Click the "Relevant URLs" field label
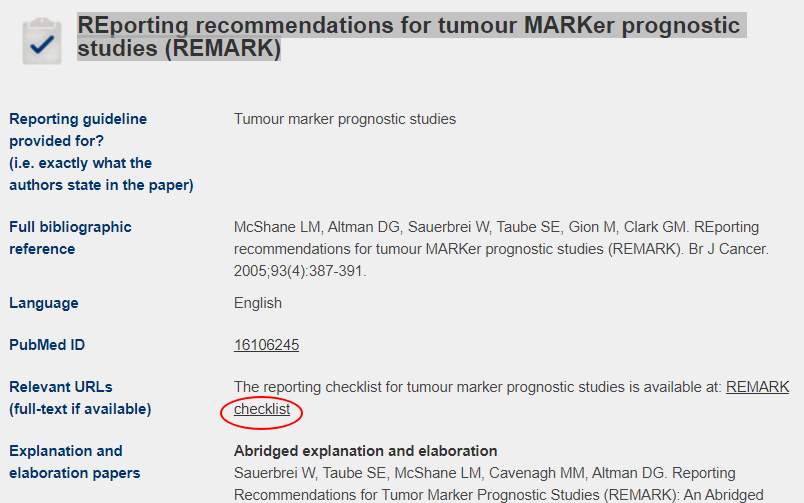 (x=61, y=387)
